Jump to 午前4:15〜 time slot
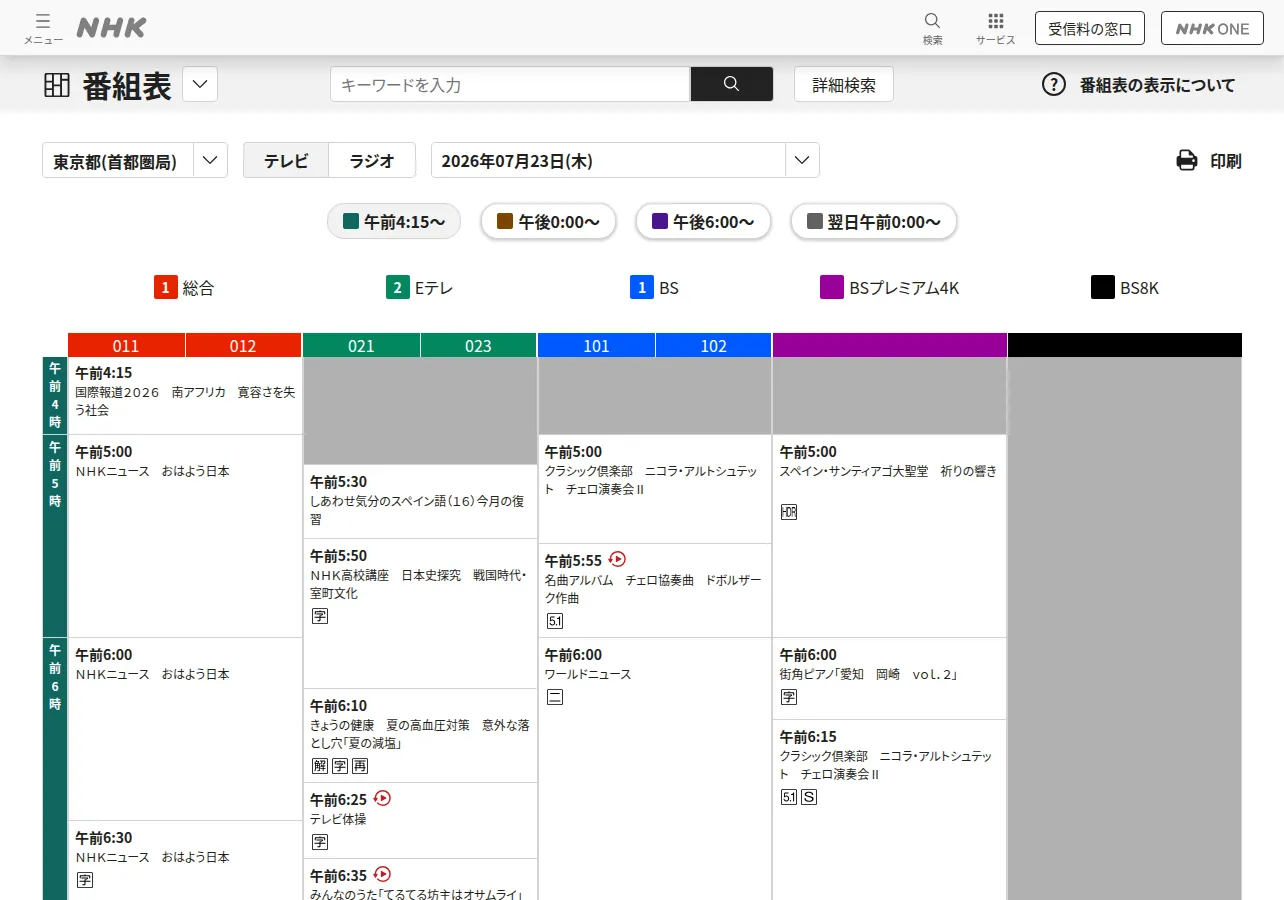 (x=394, y=221)
